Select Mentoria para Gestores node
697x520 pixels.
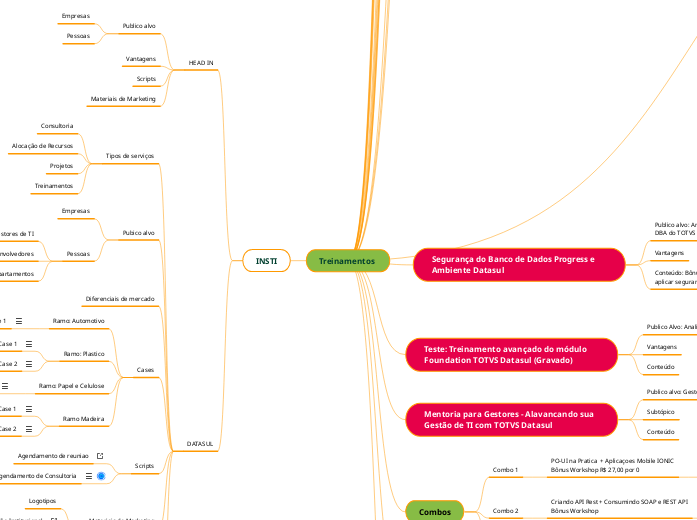click(x=511, y=420)
